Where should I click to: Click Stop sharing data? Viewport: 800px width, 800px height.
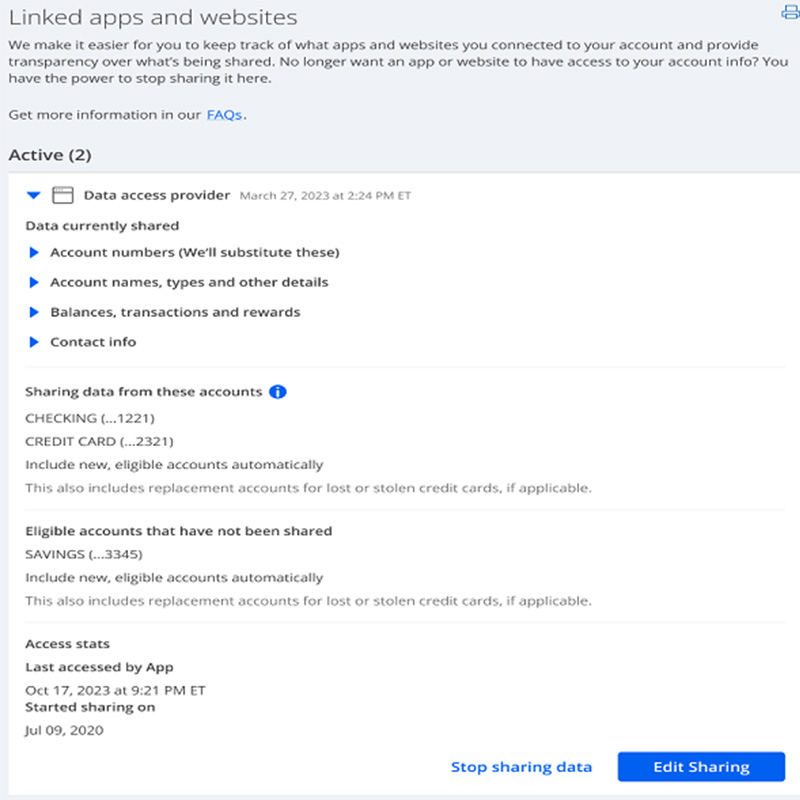tap(521, 767)
